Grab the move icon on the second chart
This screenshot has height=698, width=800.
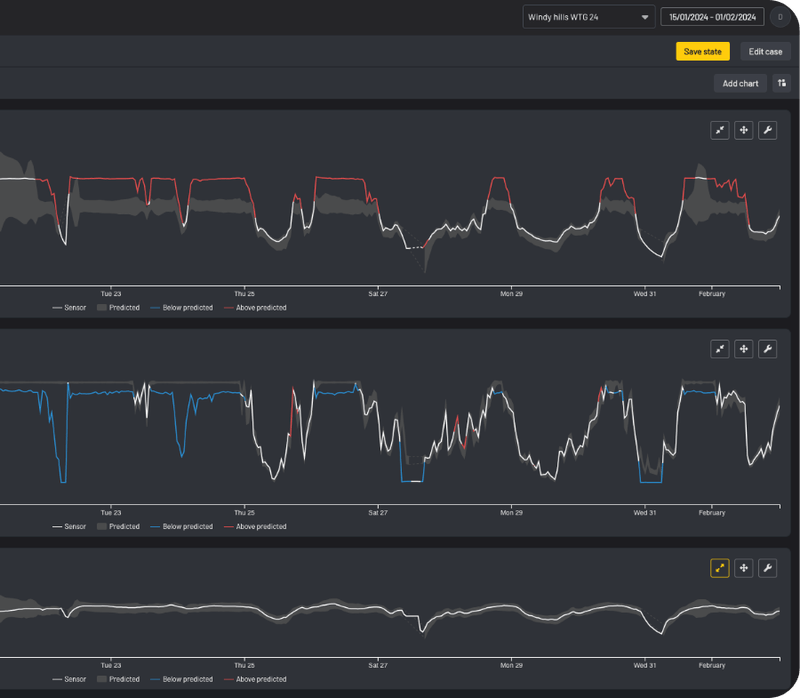click(x=744, y=349)
